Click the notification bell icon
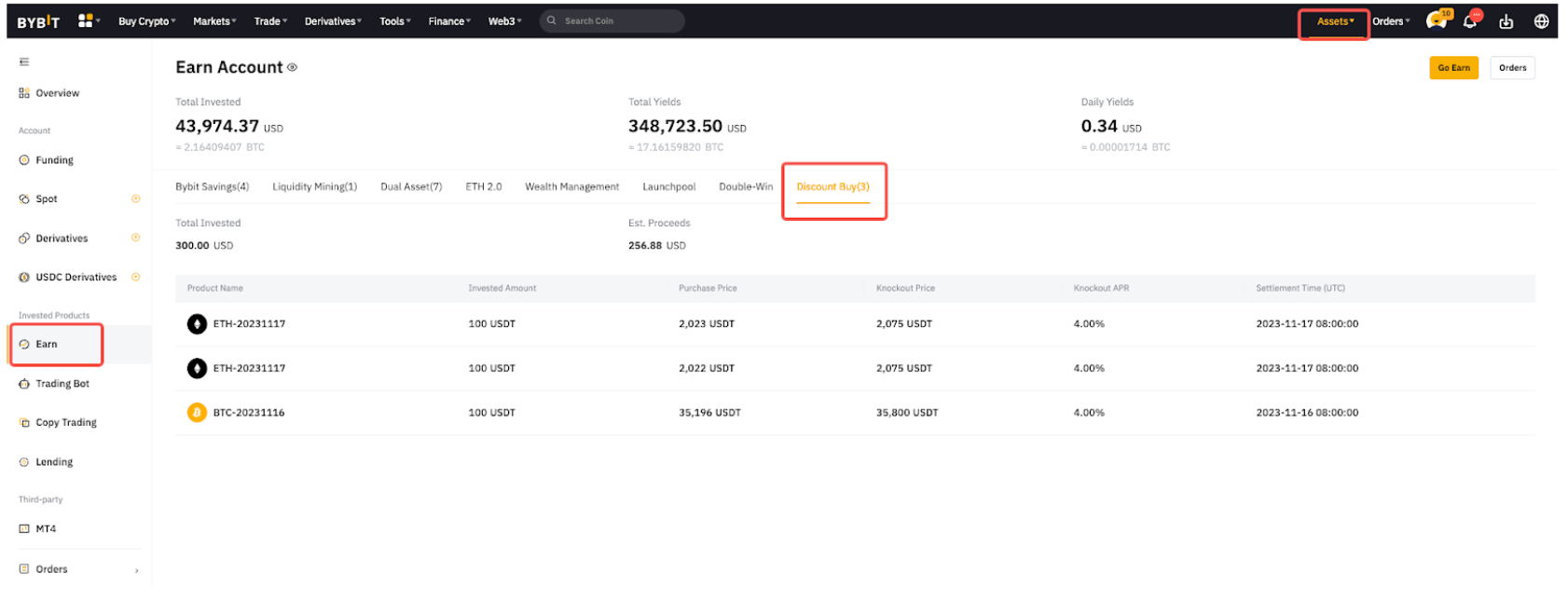This screenshot has width=1568, height=600. point(1470,21)
